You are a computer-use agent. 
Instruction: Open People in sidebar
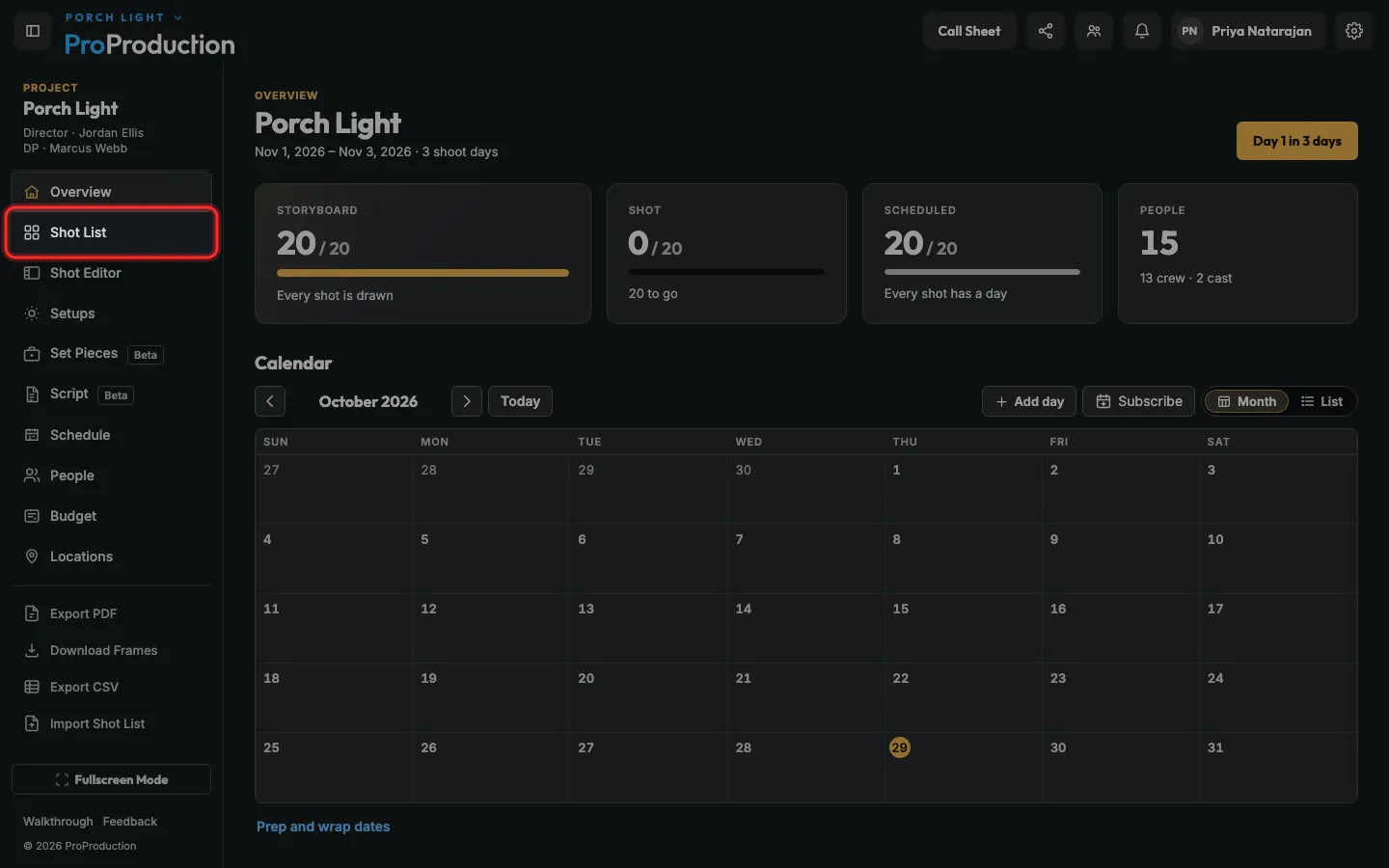(112, 475)
